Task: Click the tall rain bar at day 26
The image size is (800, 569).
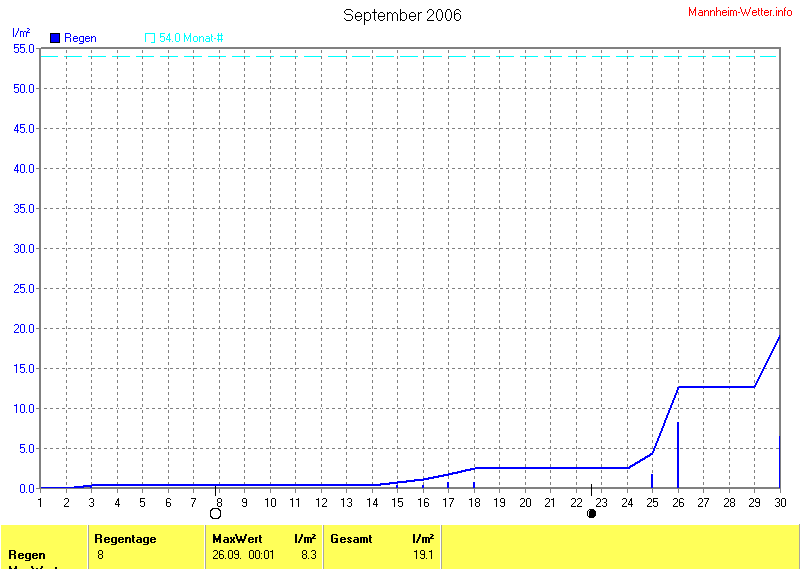Action: point(678,455)
